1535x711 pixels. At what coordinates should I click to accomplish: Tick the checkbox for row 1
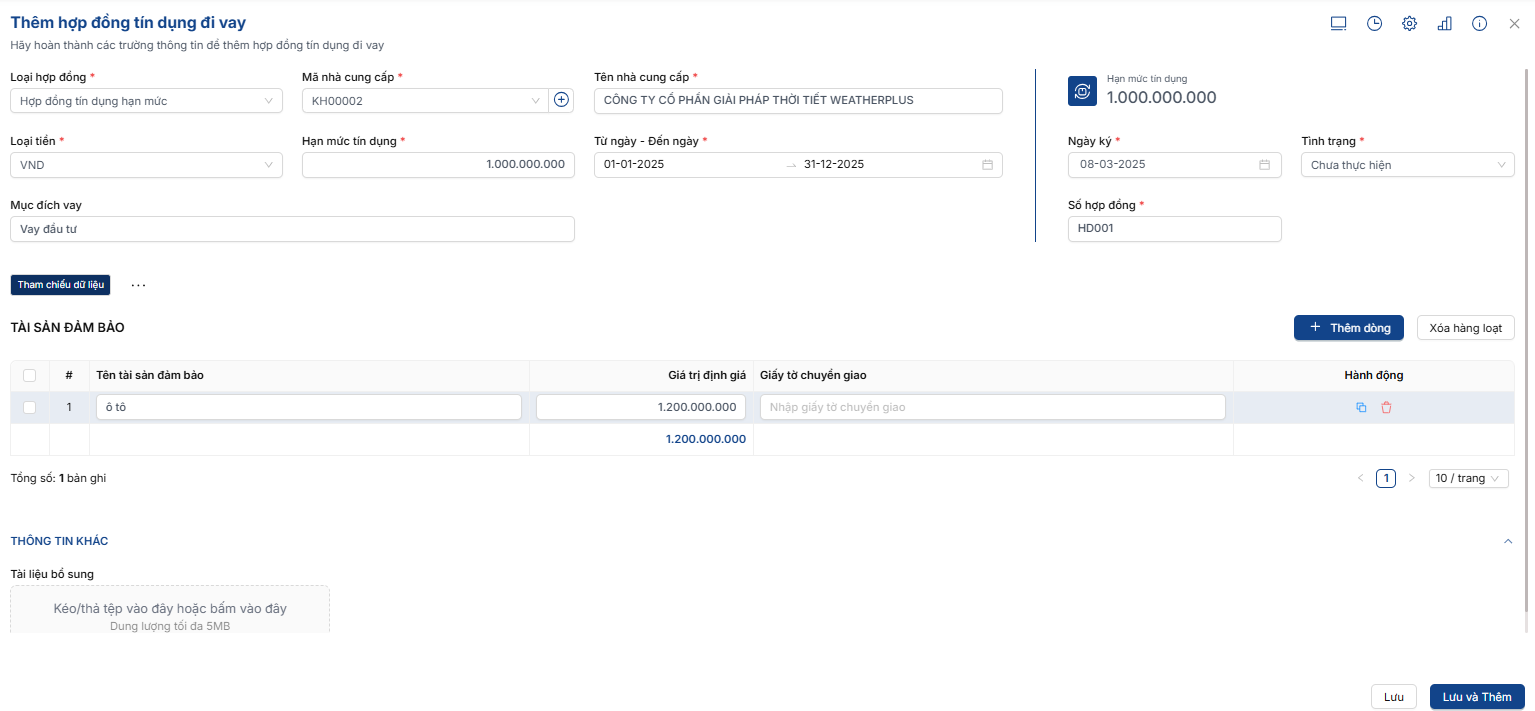pos(29,407)
